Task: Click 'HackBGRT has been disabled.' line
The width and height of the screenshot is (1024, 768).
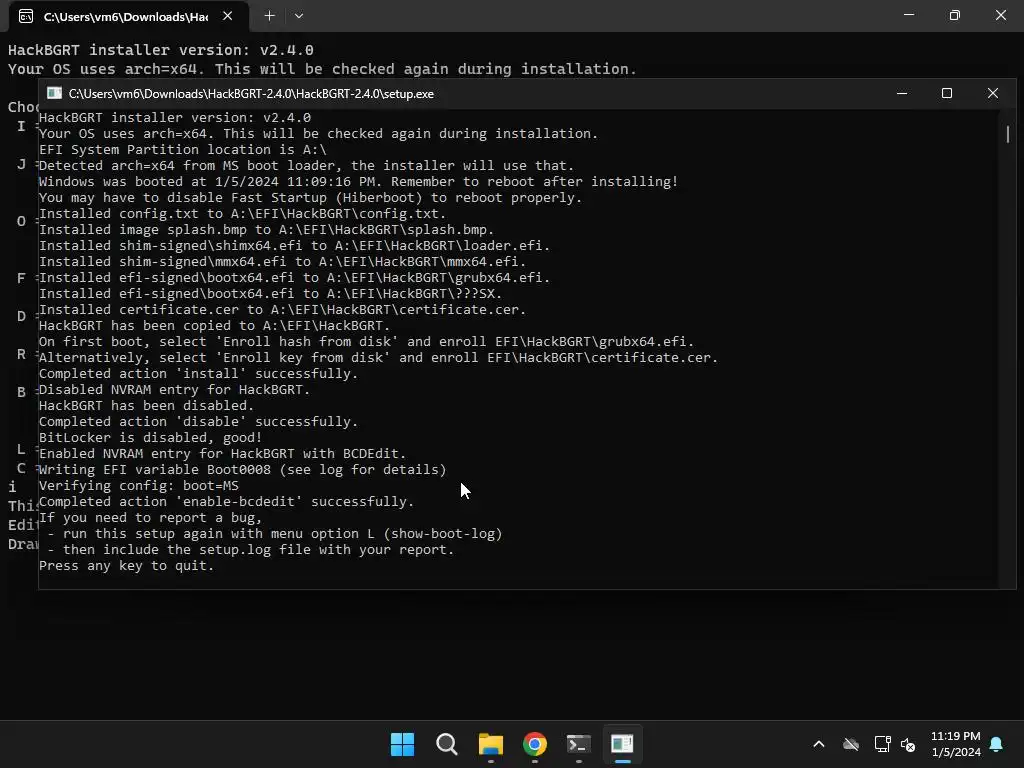Action: 146,406
